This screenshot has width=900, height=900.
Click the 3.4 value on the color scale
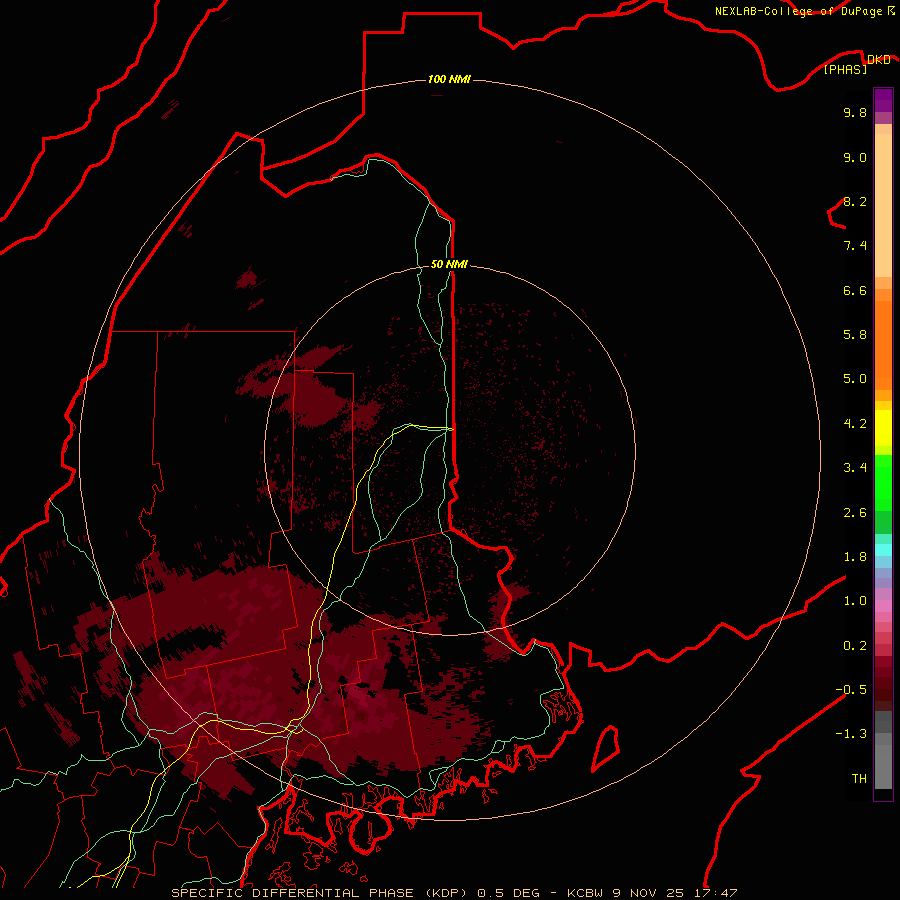point(855,467)
